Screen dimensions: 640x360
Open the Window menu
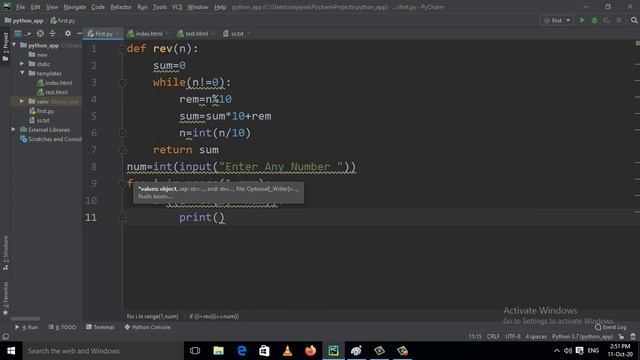pyautogui.click(x=198, y=7)
